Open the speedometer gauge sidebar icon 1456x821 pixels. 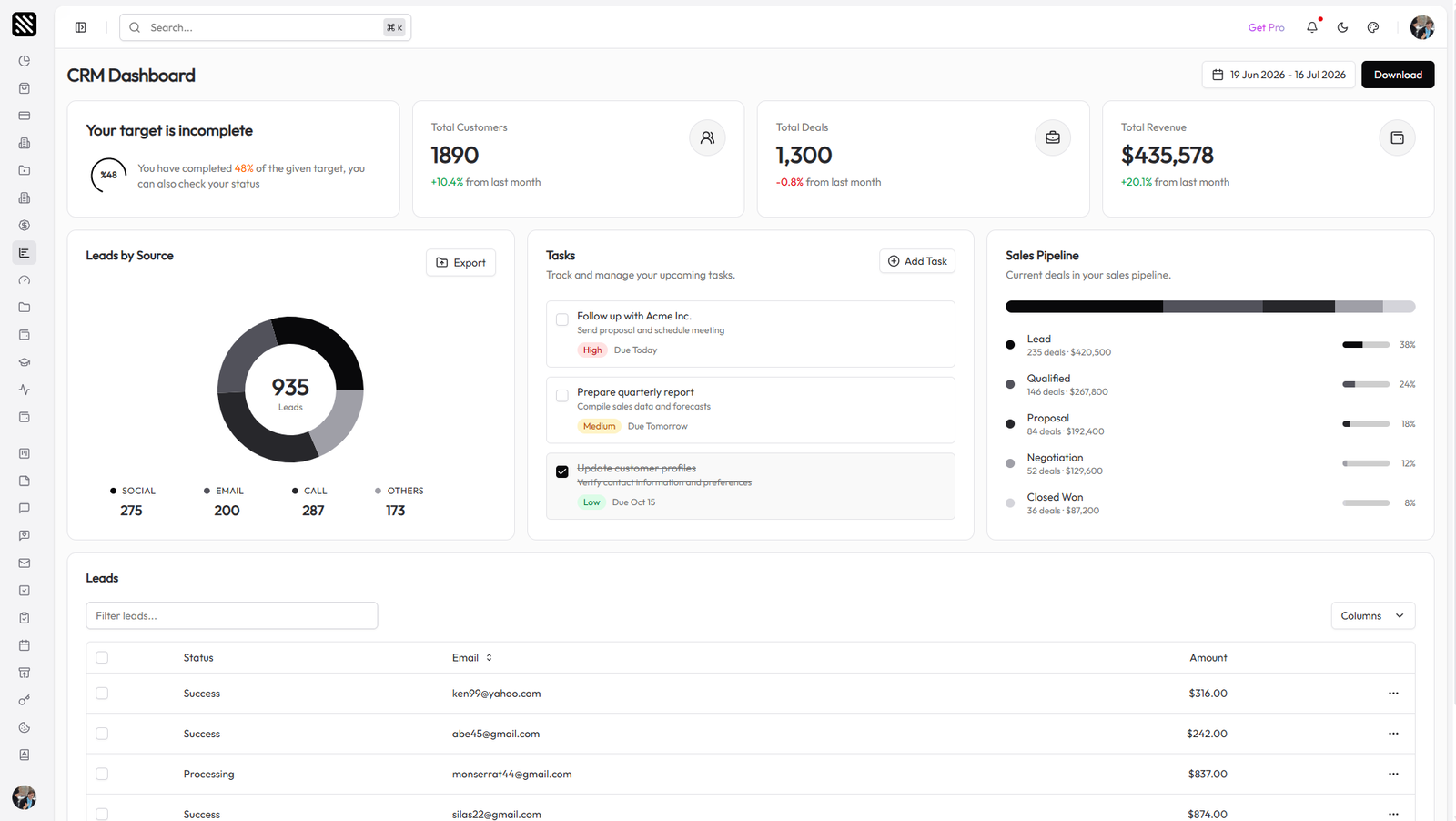coord(25,280)
